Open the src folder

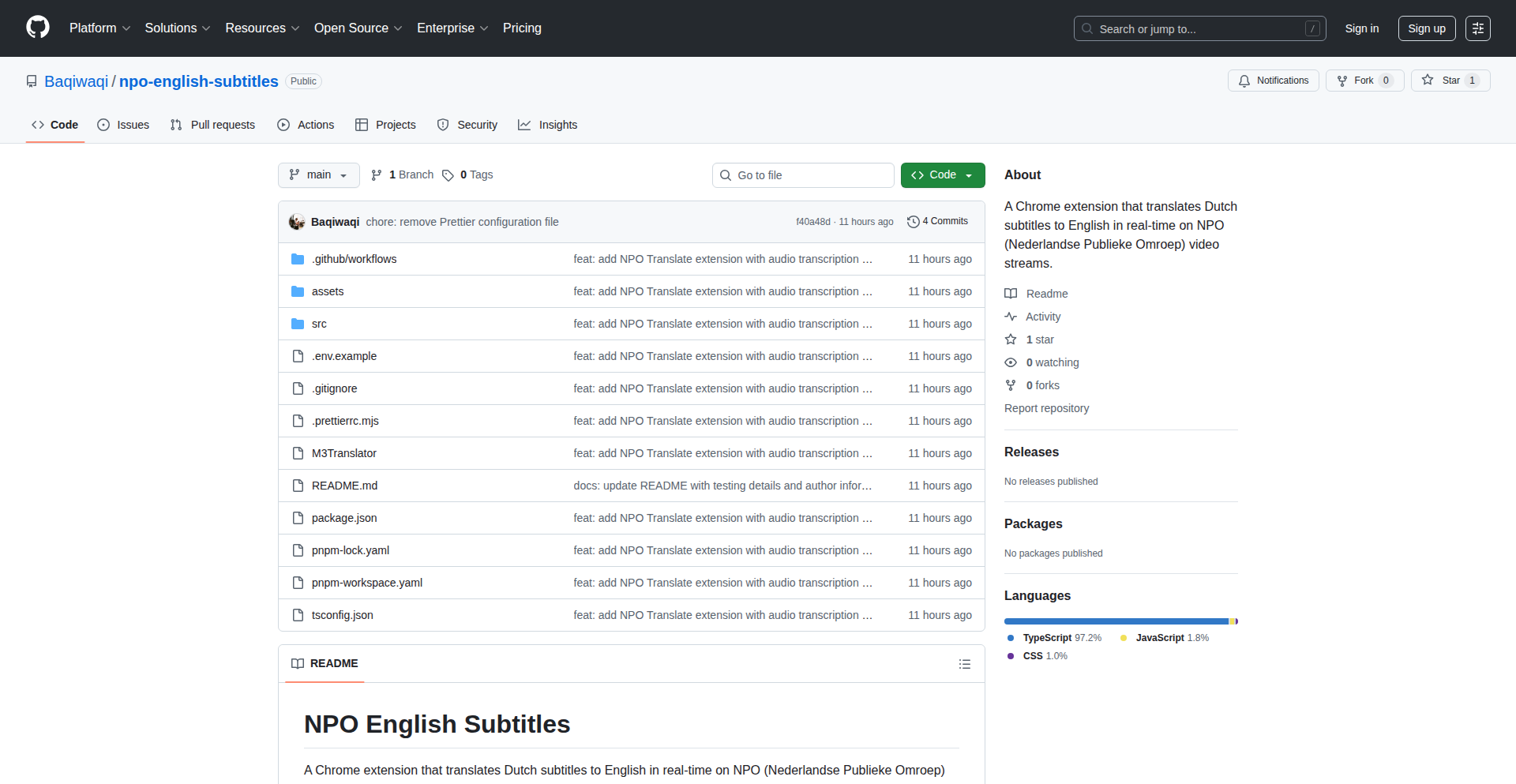pos(319,324)
